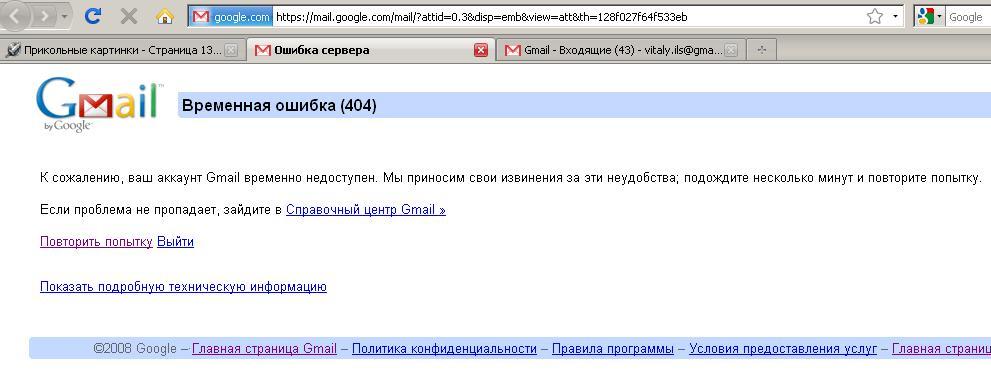
Task: Close the Ошибка сервера tab
Action: [x=481, y=51]
